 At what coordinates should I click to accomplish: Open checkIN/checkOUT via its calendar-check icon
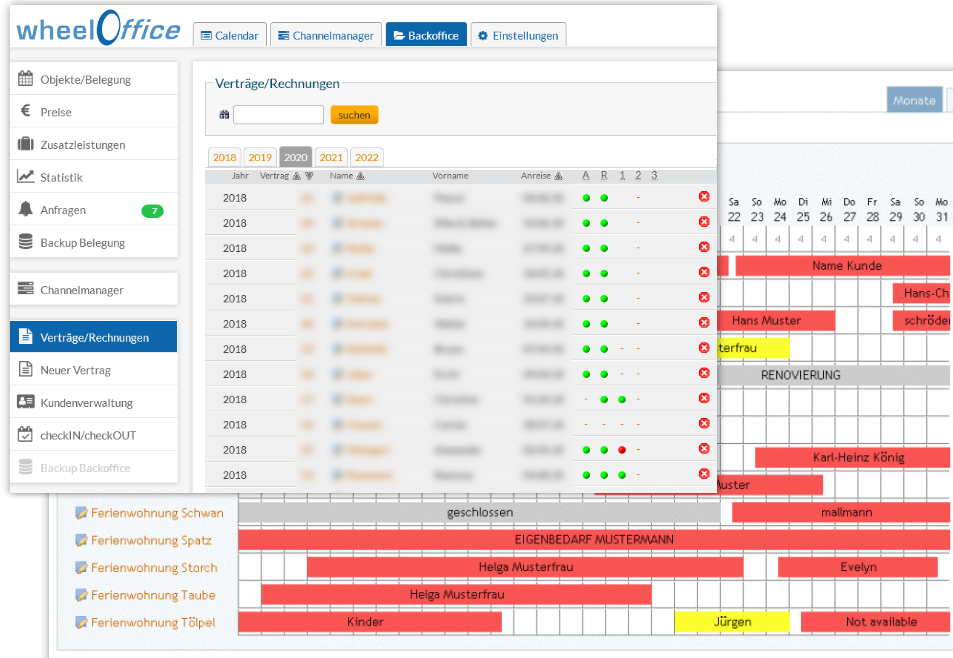pyautogui.click(x=26, y=436)
